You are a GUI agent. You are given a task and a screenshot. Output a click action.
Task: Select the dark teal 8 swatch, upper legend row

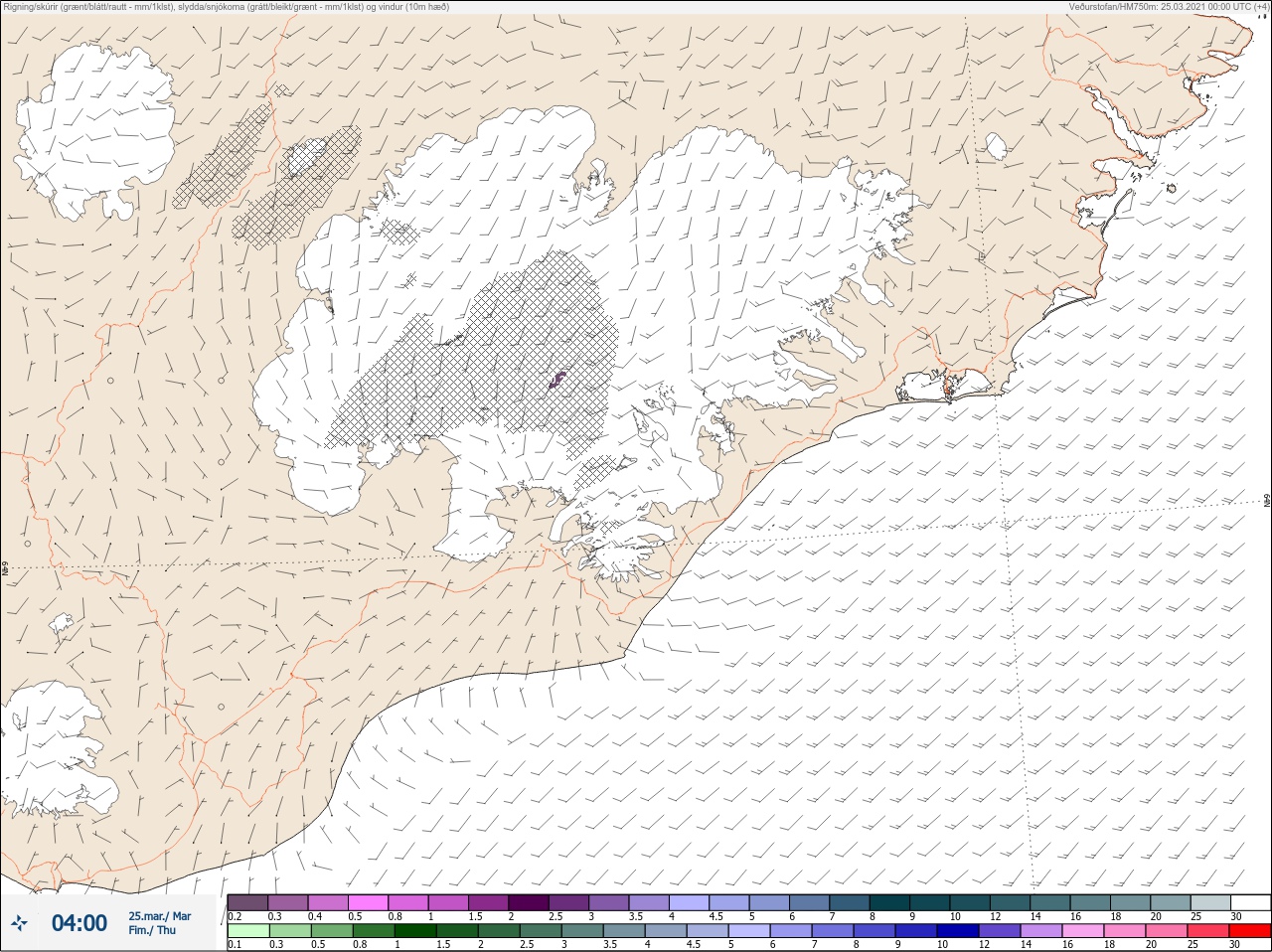[x=889, y=903]
